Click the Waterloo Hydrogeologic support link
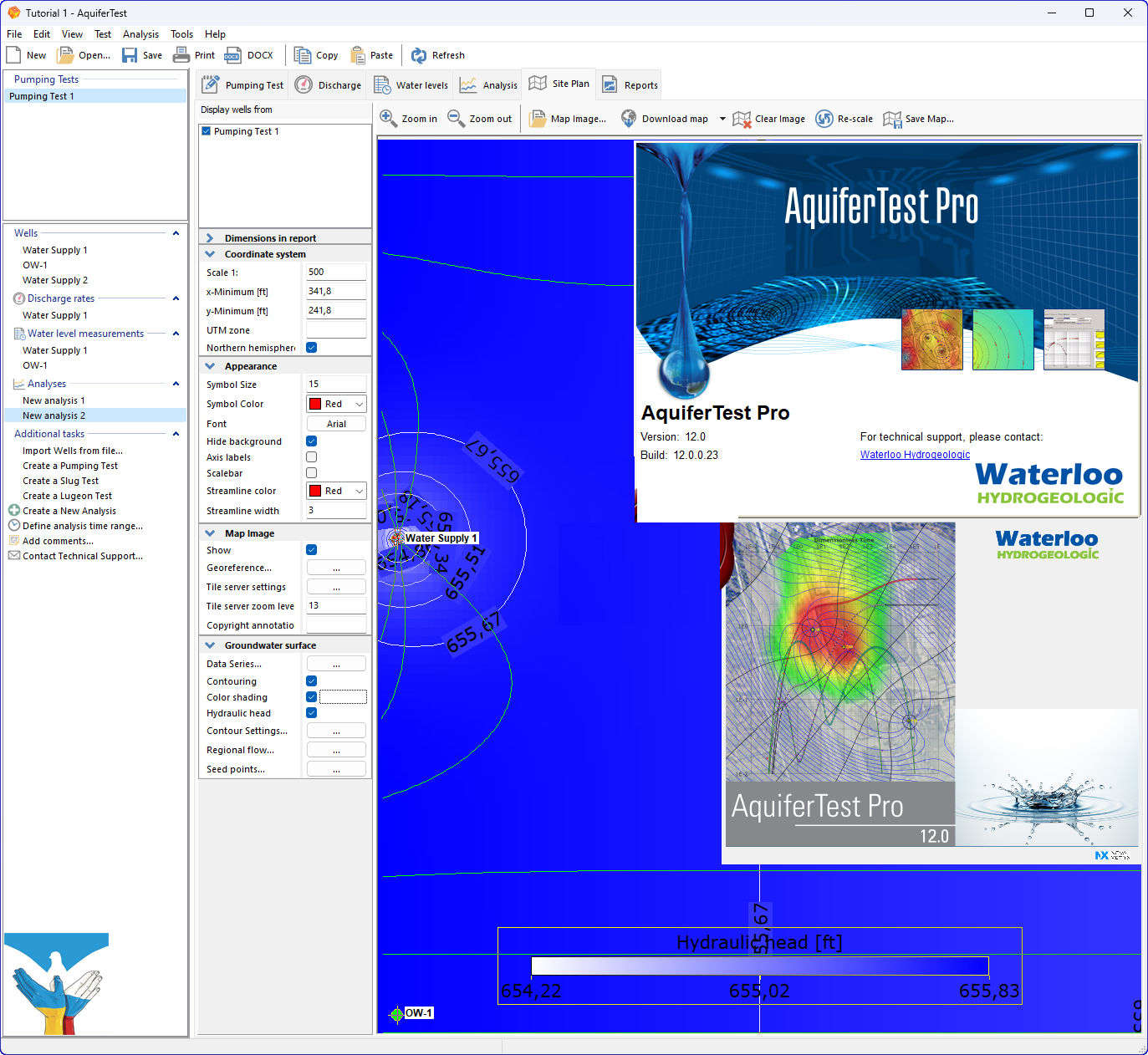Screen dimensions: 1148x1055 point(915,455)
